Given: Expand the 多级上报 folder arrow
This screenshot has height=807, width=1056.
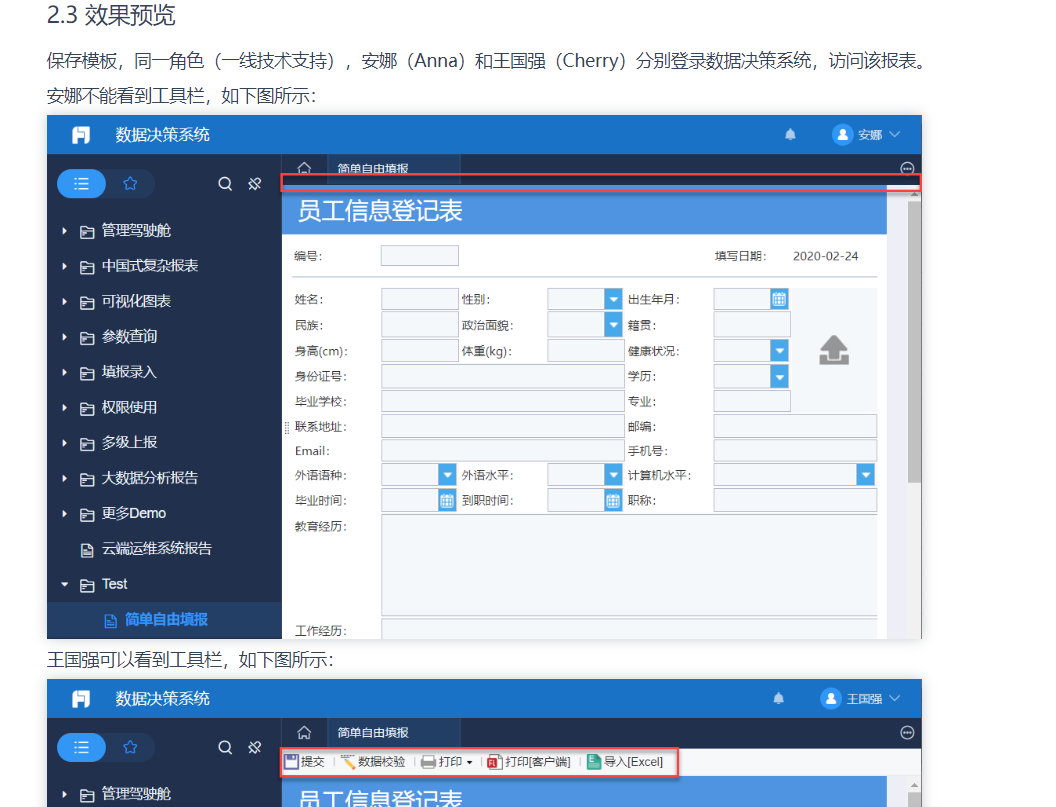Looking at the screenshot, I should click(65, 443).
